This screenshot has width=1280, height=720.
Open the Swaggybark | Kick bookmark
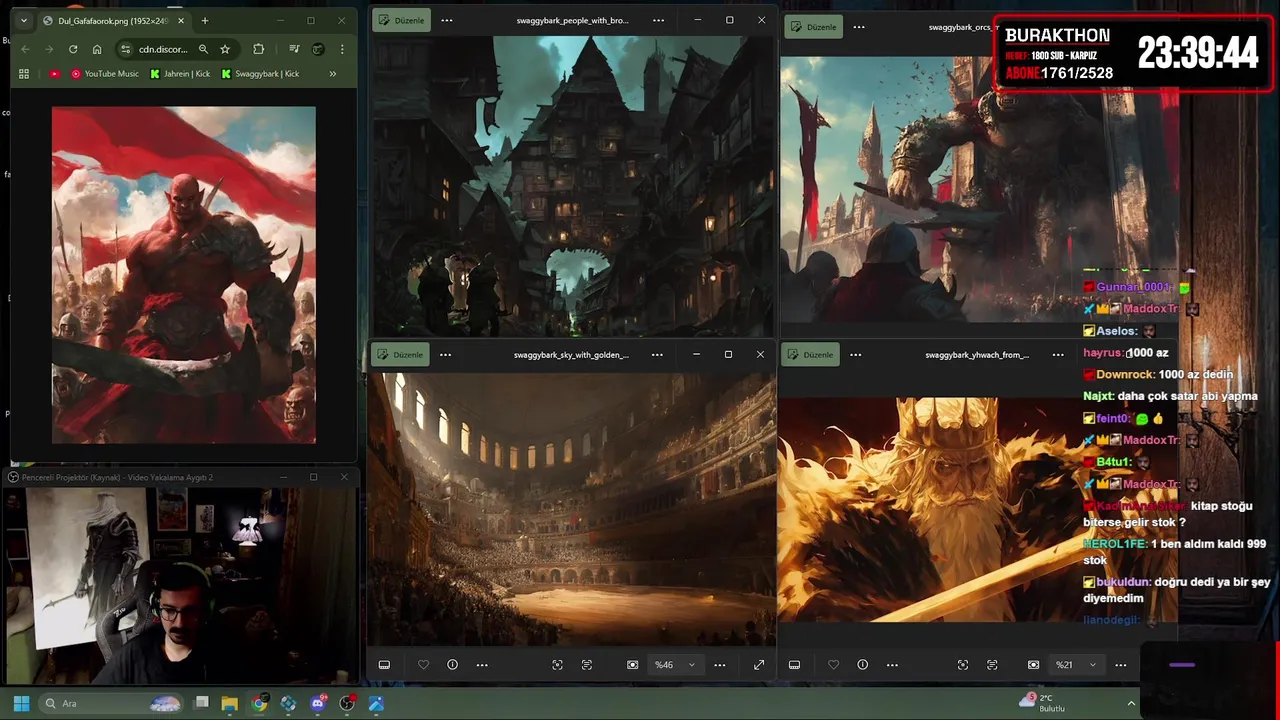pos(260,73)
